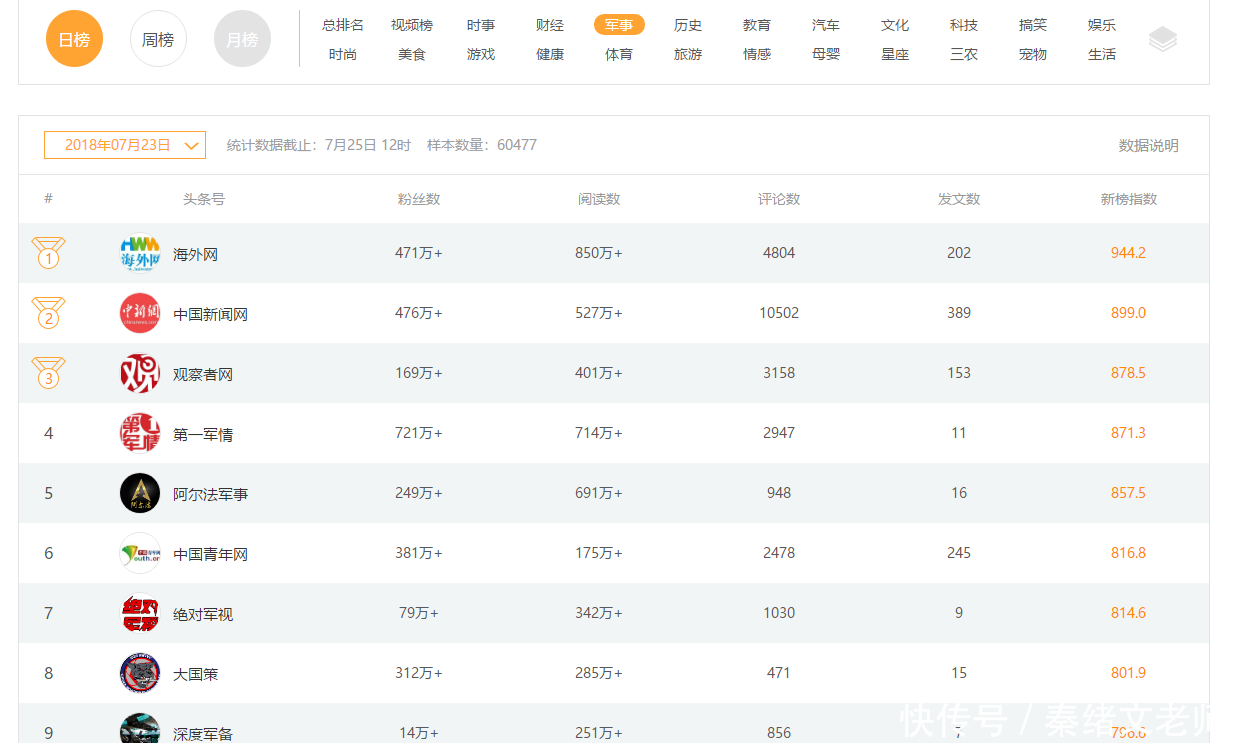Image resolution: width=1234 pixels, height=743 pixels.
Task: Open the 深度军备 account name
Action: click(x=203, y=734)
